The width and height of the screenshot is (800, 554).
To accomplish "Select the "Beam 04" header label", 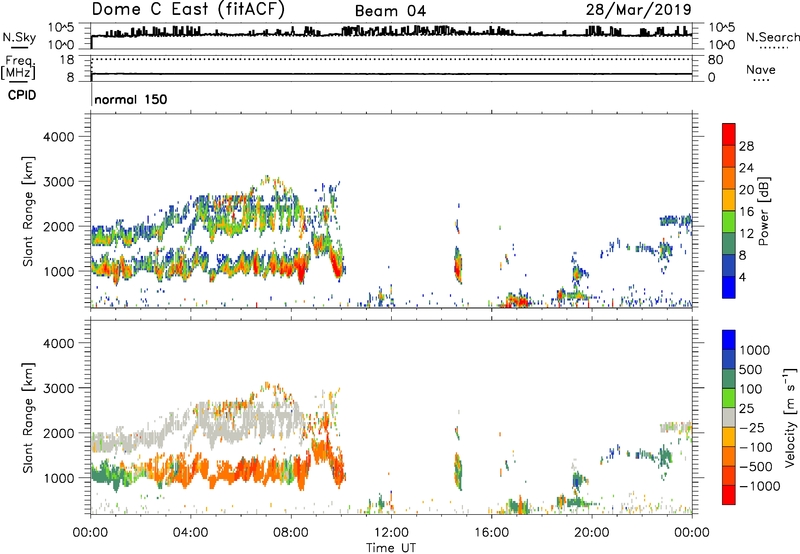I will tap(390, 11).
